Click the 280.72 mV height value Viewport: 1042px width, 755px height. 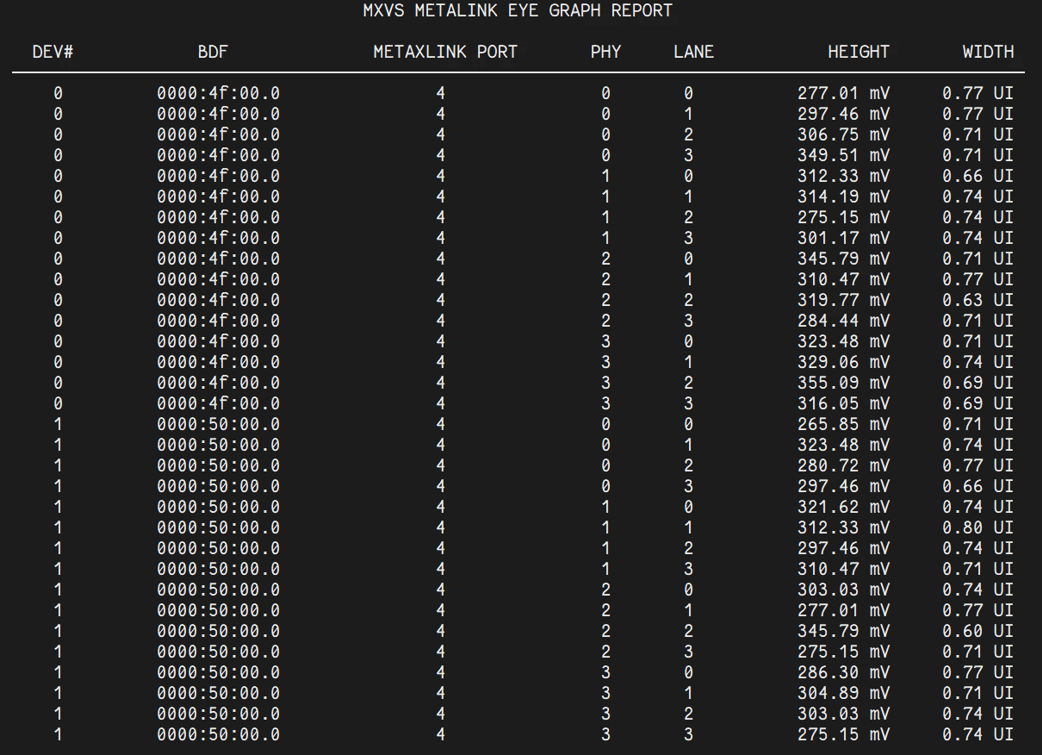click(x=843, y=466)
